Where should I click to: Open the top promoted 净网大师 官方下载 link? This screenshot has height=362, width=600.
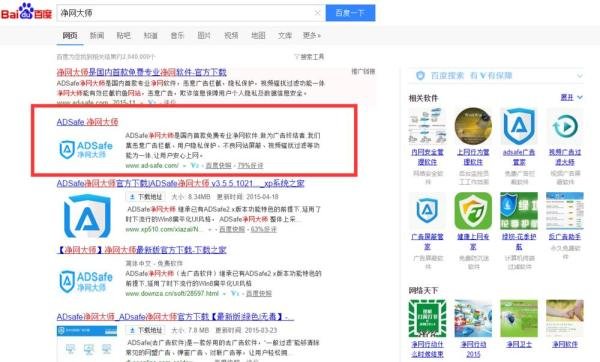(x=142, y=72)
